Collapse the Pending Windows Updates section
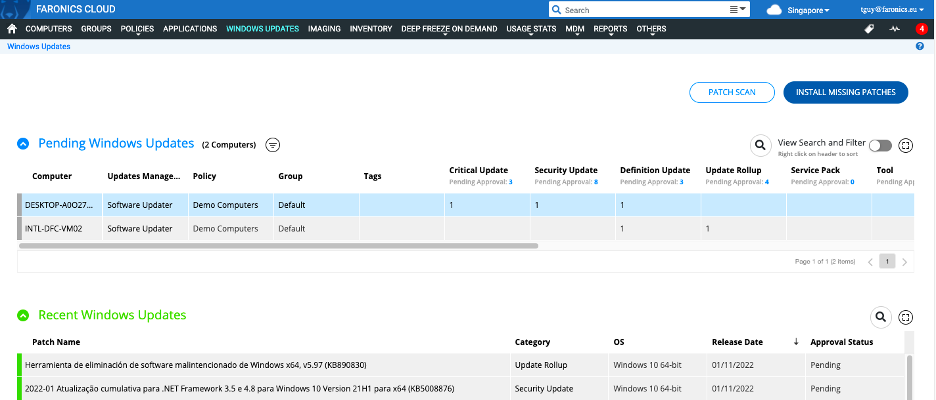Viewport: 936px width, 400px height. coord(23,144)
